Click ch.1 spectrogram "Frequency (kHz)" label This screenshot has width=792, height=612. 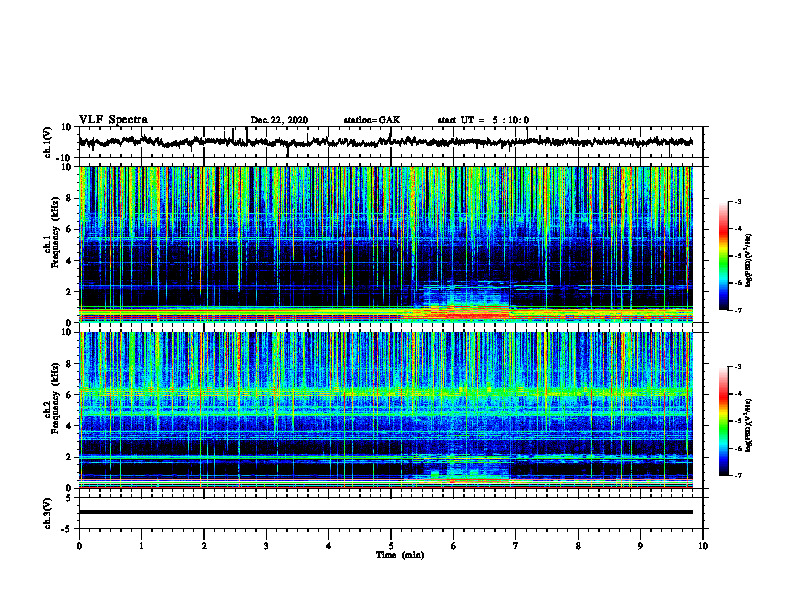pyautogui.click(x=55, y=233)
